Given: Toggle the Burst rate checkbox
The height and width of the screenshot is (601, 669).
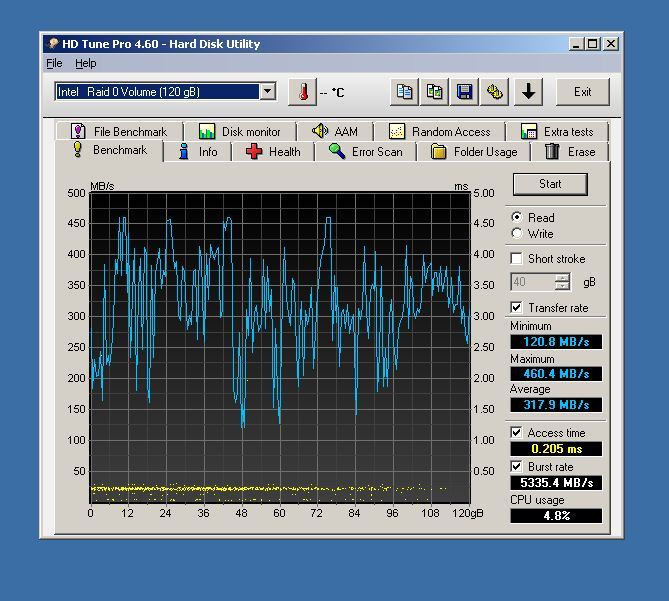Looking at the screenshot, I should pos(516,467).
